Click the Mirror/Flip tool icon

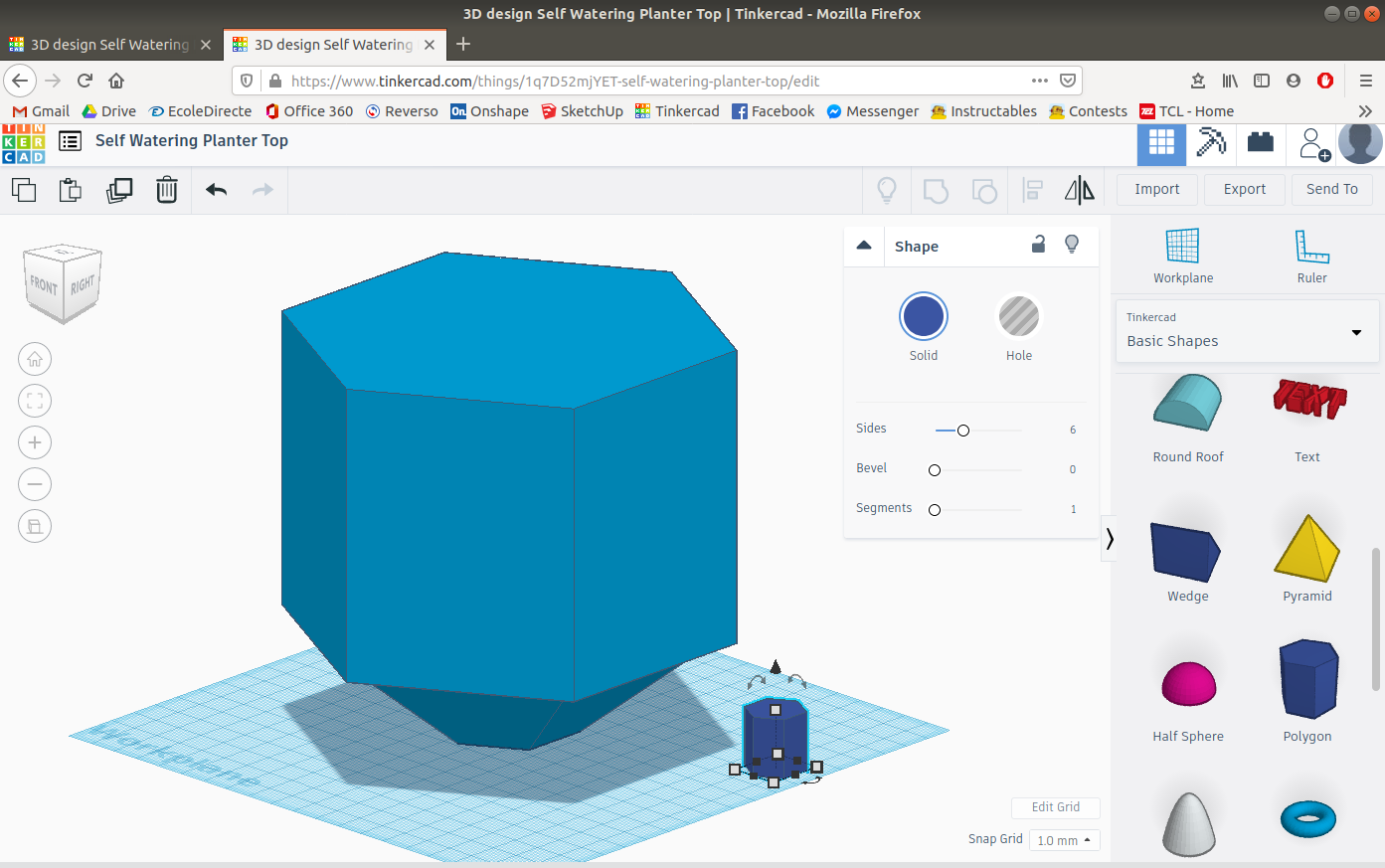[1080, 189]
